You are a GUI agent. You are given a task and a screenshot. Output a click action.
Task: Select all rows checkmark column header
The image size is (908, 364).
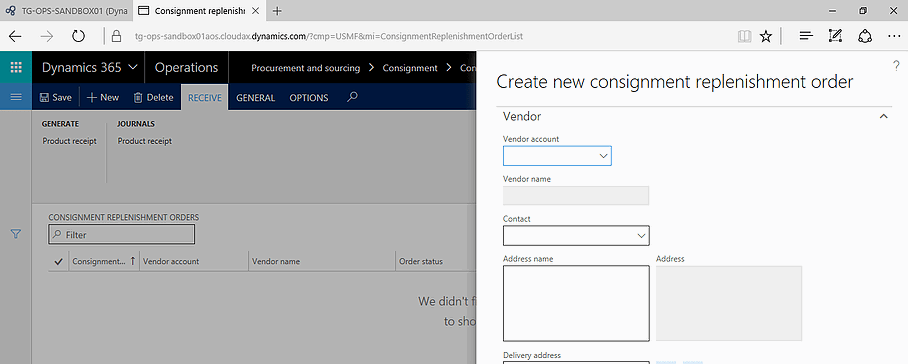(x=58, y=262)
